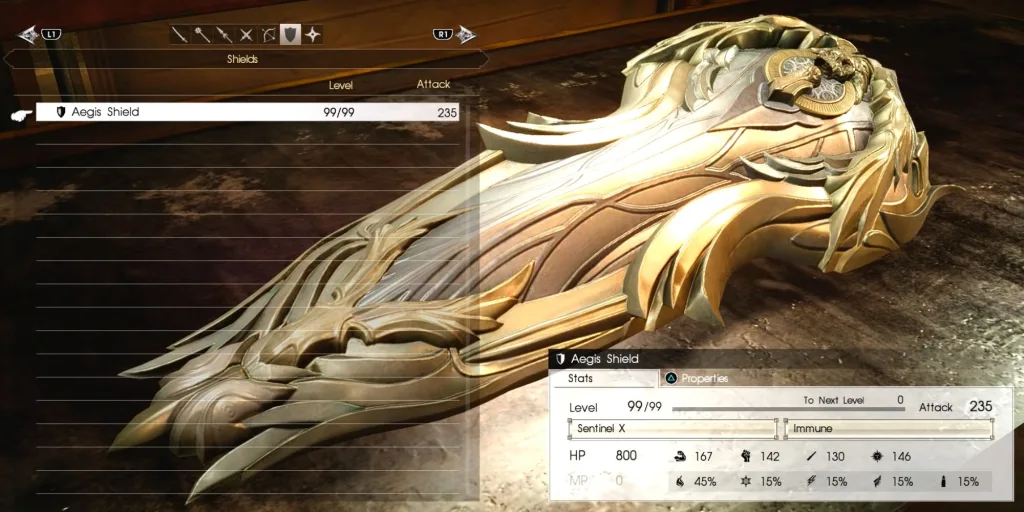Switch to the Properties tab
Image resolution: width=1024 pixels, height=512 pixels.
click(x=697, y=378)
